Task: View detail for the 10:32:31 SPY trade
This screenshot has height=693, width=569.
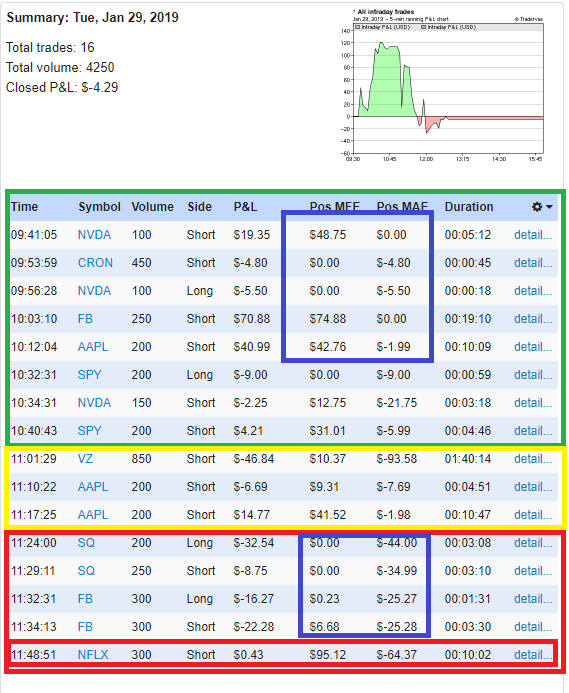Action: click(533, 375)
